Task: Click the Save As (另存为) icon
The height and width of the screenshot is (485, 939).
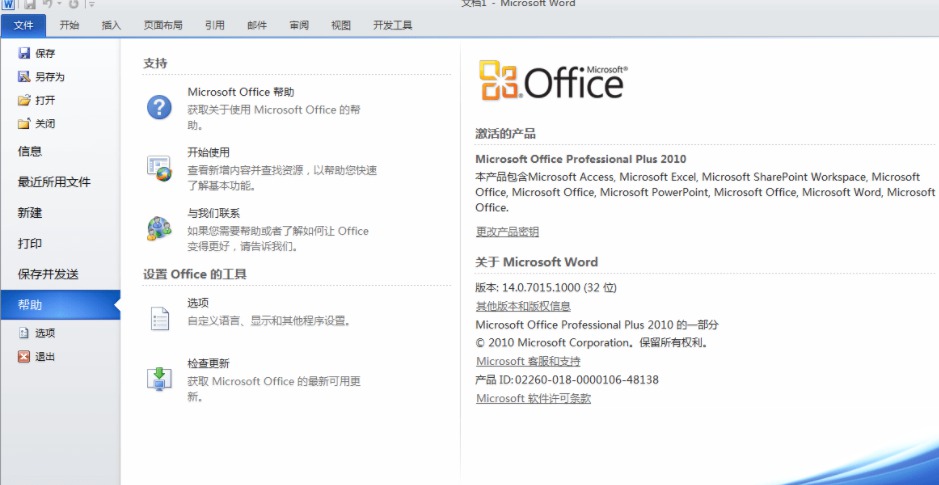Action: (x=24, y=77)
